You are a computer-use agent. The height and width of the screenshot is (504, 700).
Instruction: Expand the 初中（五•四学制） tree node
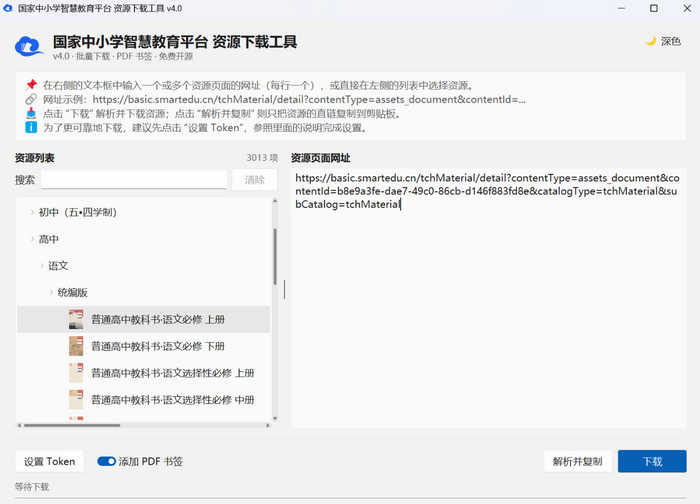32,212
